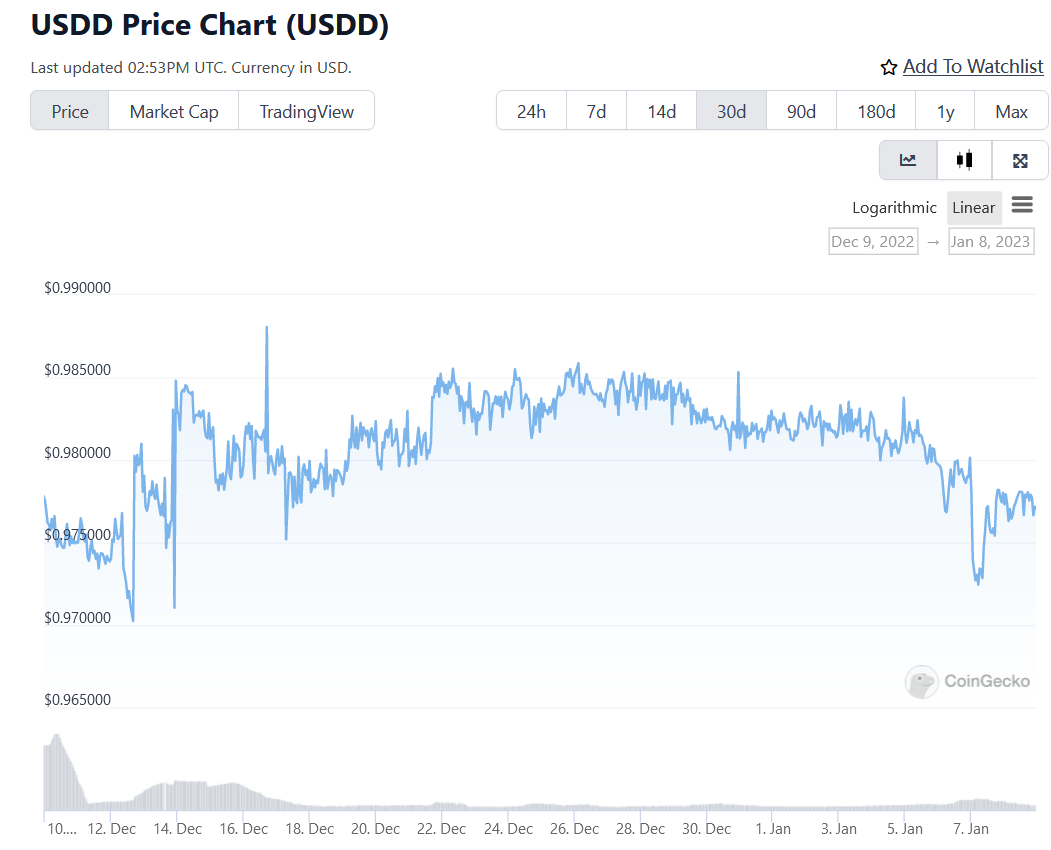Select the Price tab
Screen dimensions: 1051x850
(x=70, y=111)
